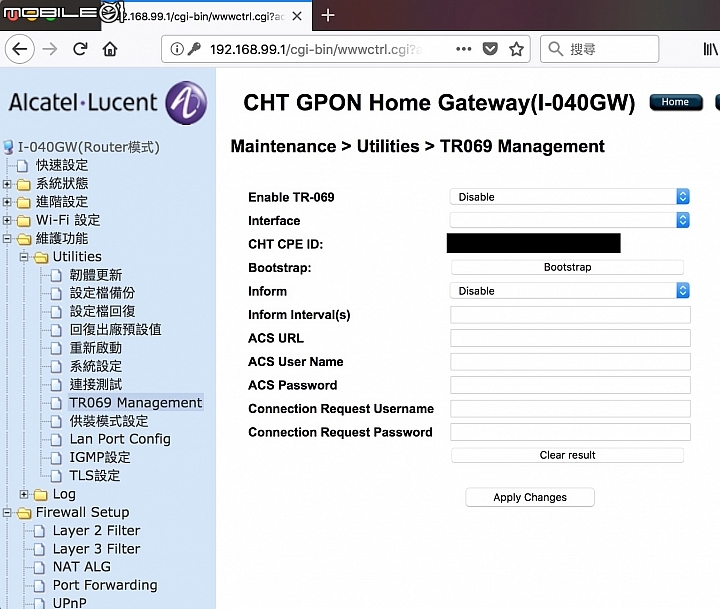Click the key icon in address bar
The height and width of the screenshot is (609, 720).
coord(194,49)
